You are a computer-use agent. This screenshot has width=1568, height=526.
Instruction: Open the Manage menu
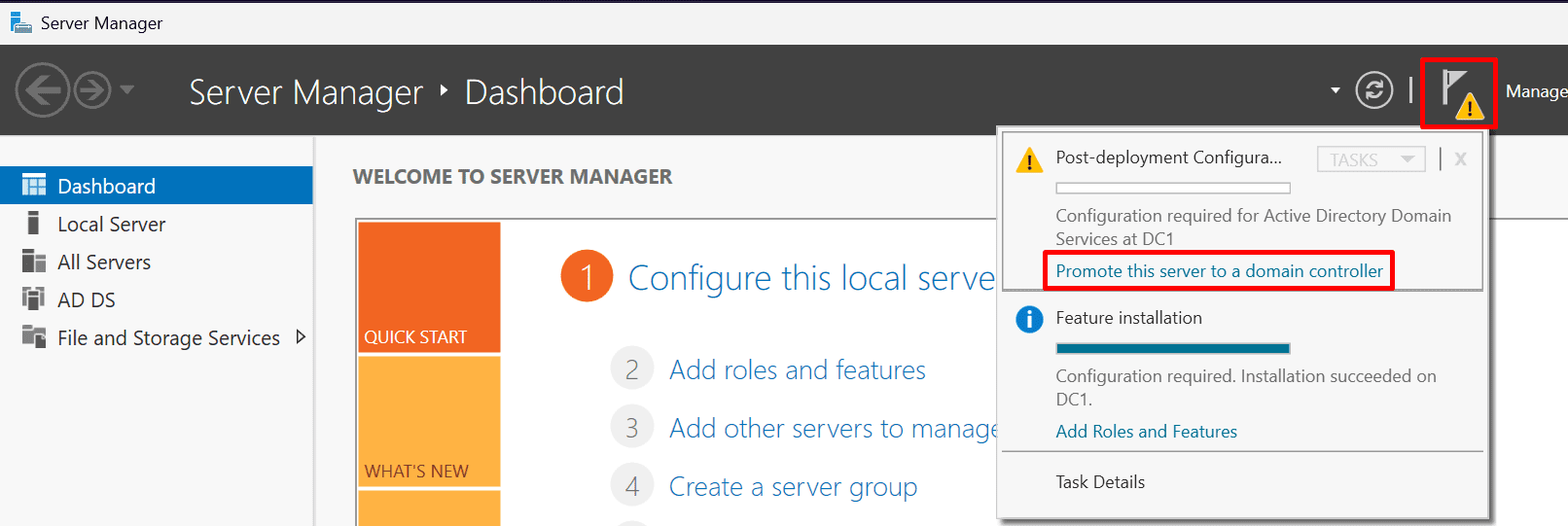tap(1535, 91)
